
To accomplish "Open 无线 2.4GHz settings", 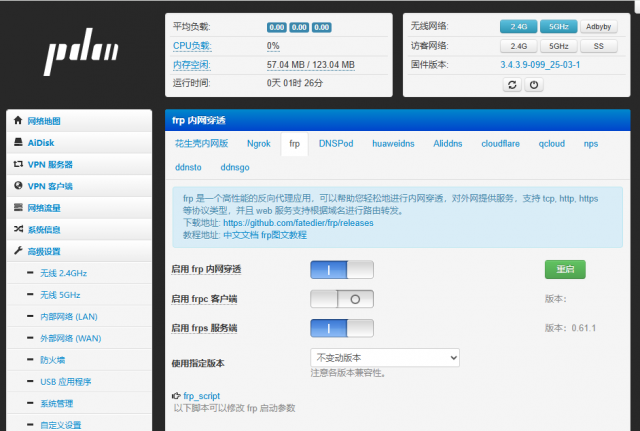I will [63, 273].
